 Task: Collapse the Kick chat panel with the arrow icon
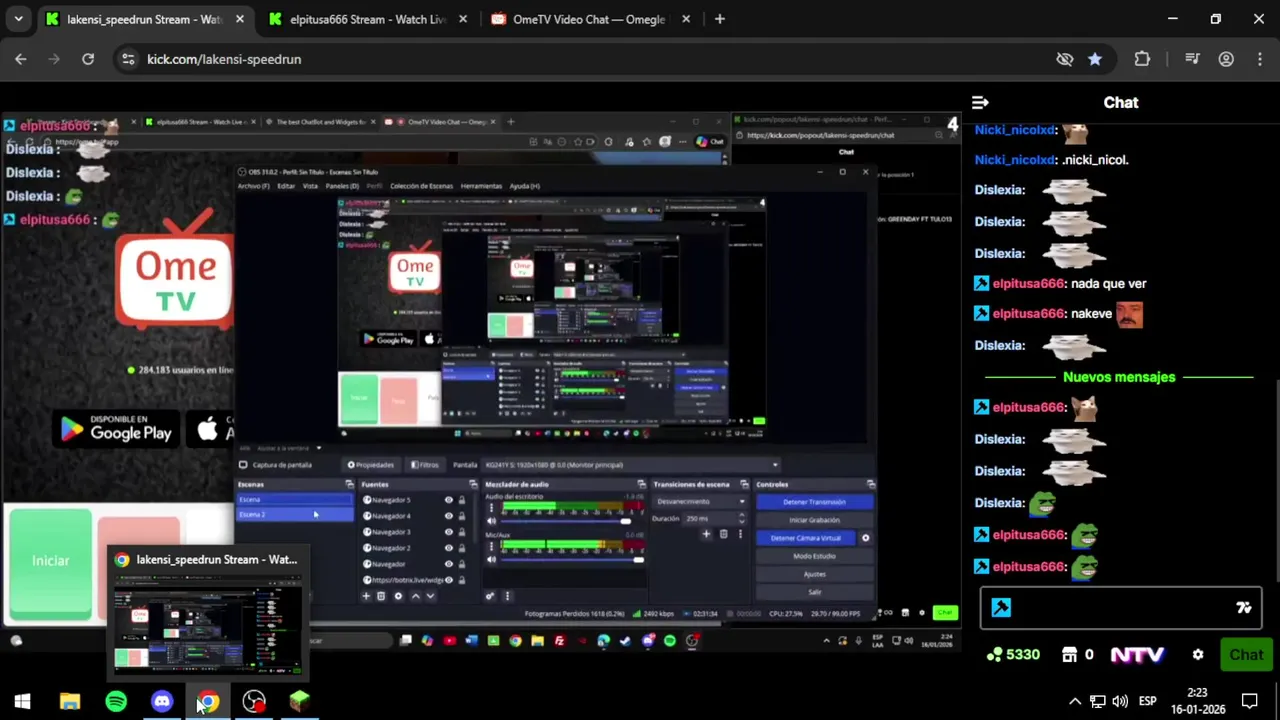pyautogui.click(x=980, y=102)
